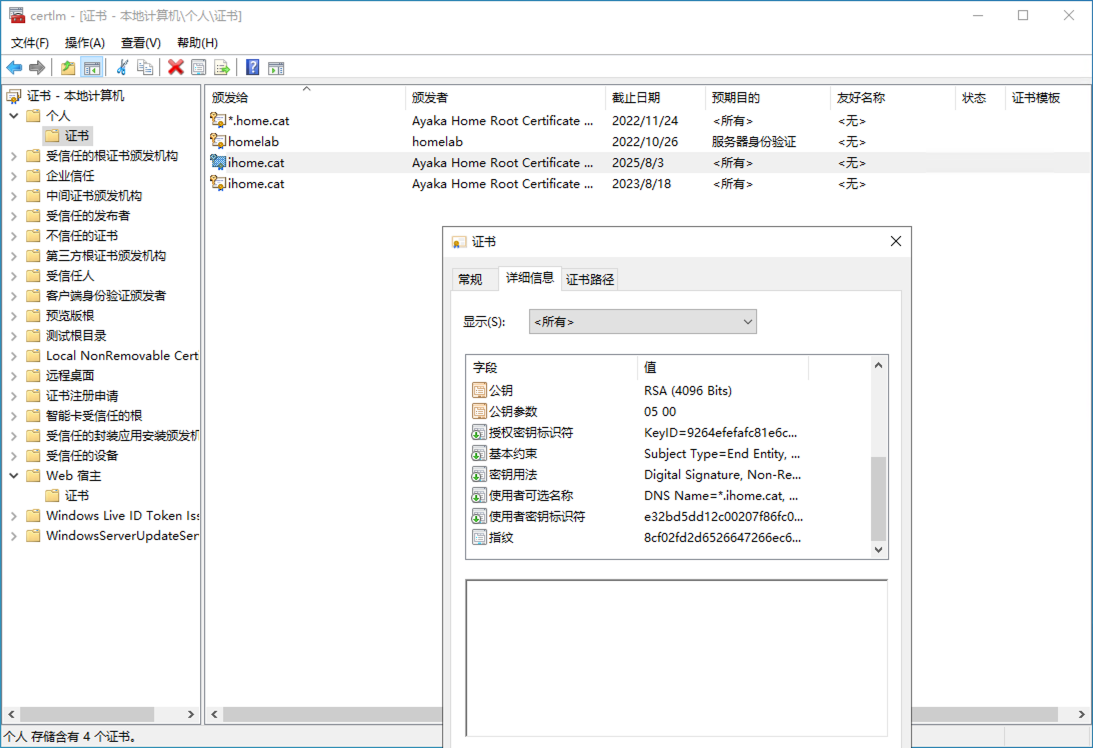
Task: Click the Cut scissors icon
Action: [x=122, y=67]
